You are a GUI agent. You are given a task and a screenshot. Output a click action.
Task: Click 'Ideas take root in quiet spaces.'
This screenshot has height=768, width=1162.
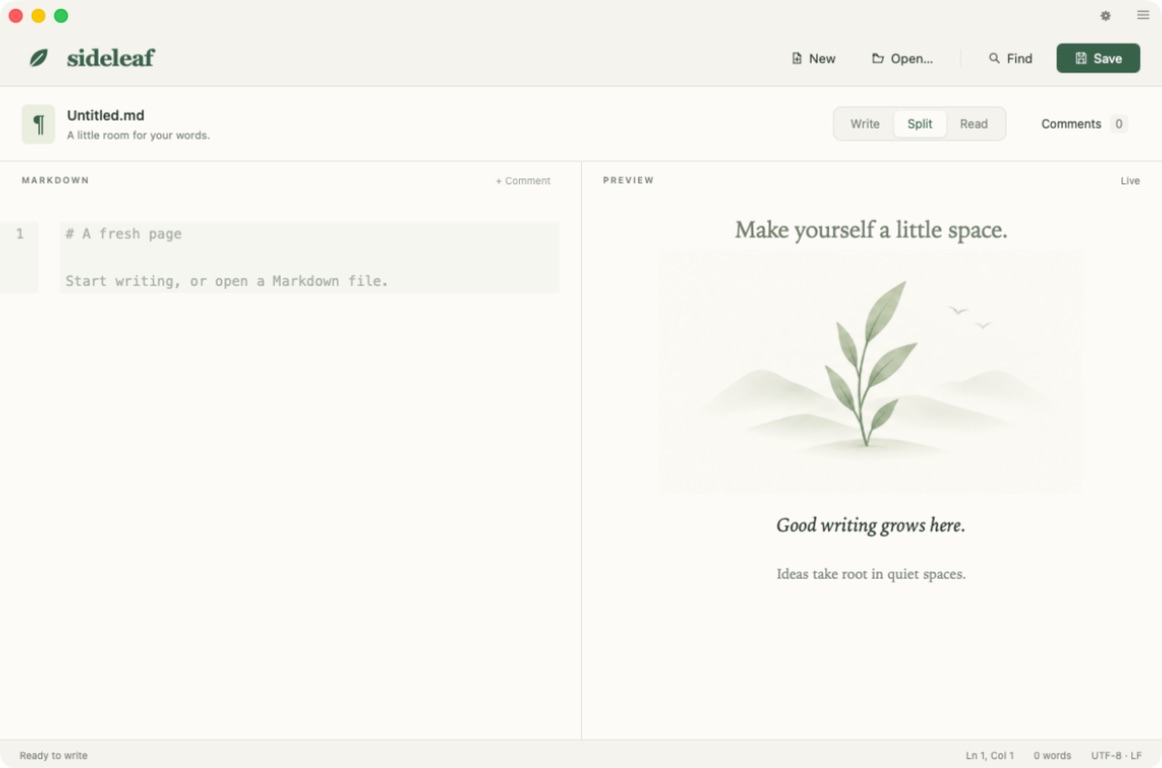(871, 574)
